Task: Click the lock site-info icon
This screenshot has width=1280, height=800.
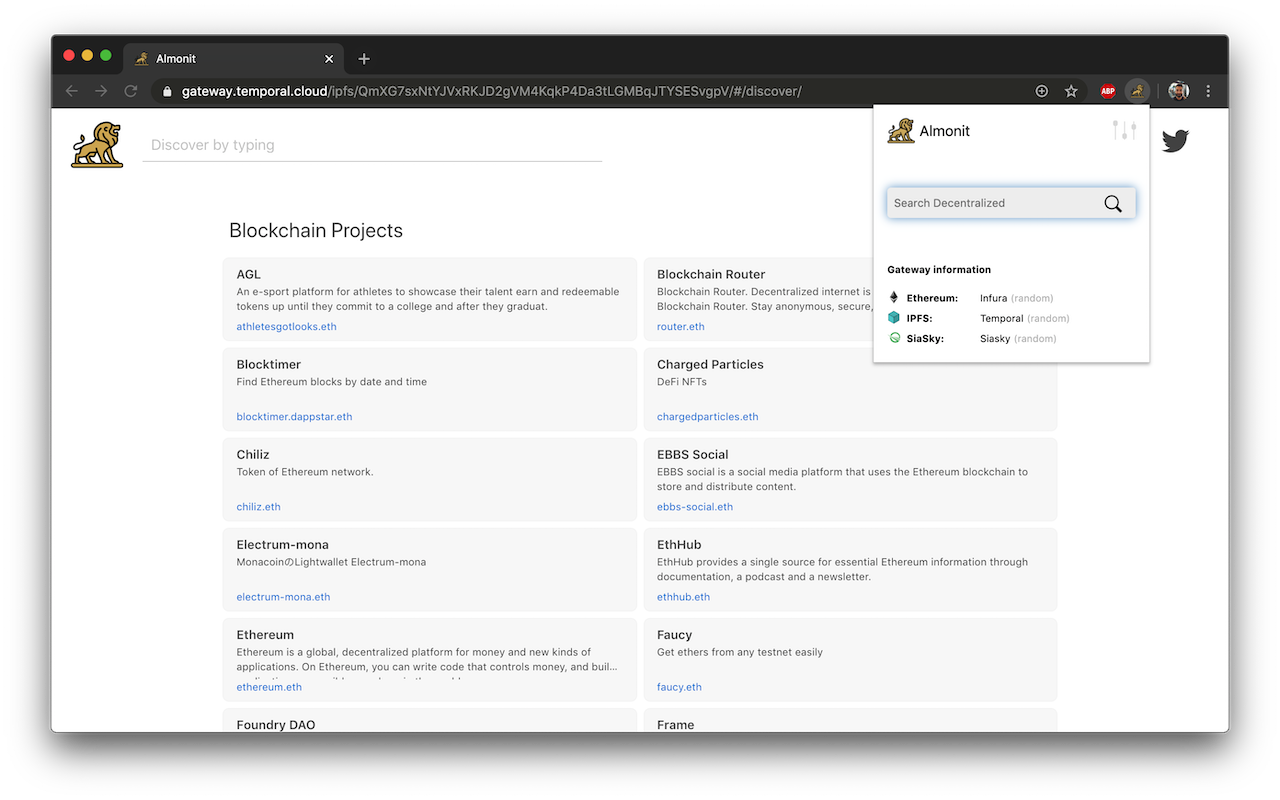Action: coord(167,91)
